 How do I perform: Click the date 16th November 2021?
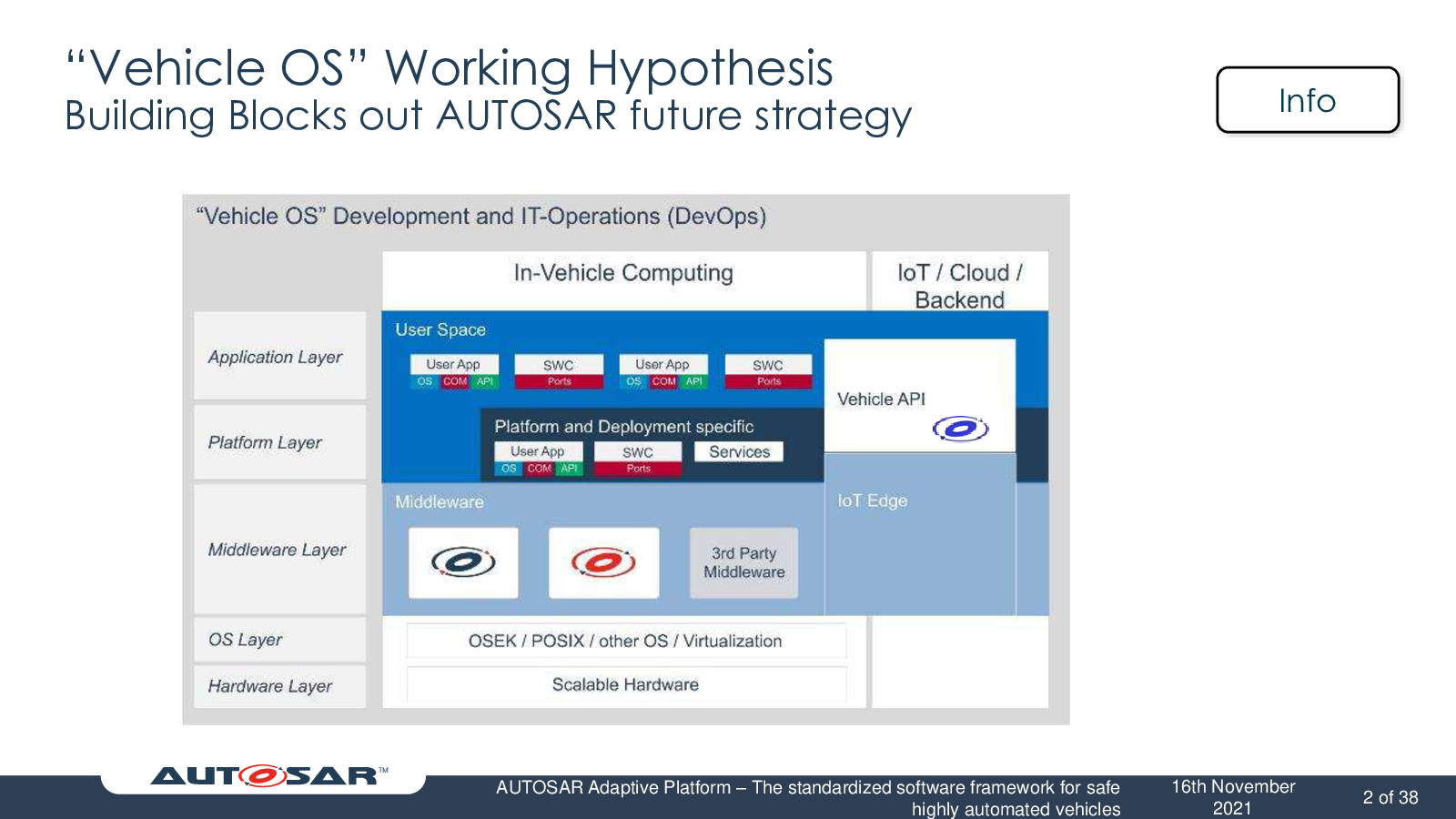coord(1233,797)
